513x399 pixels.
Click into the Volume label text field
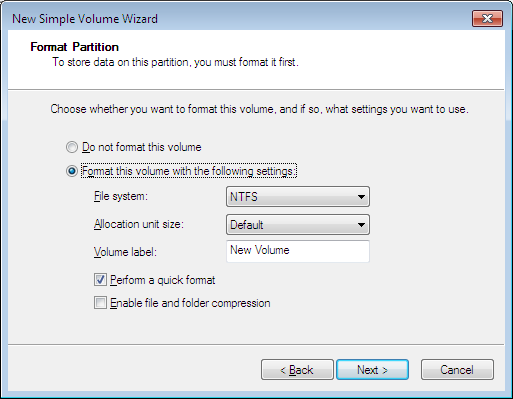(x=298, y=251)
